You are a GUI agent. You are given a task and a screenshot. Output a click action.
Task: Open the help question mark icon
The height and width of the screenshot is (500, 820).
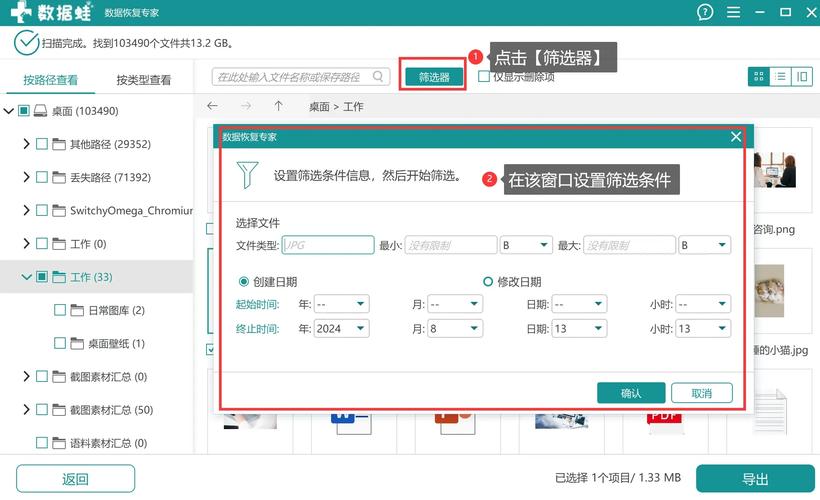click(704, 12)
